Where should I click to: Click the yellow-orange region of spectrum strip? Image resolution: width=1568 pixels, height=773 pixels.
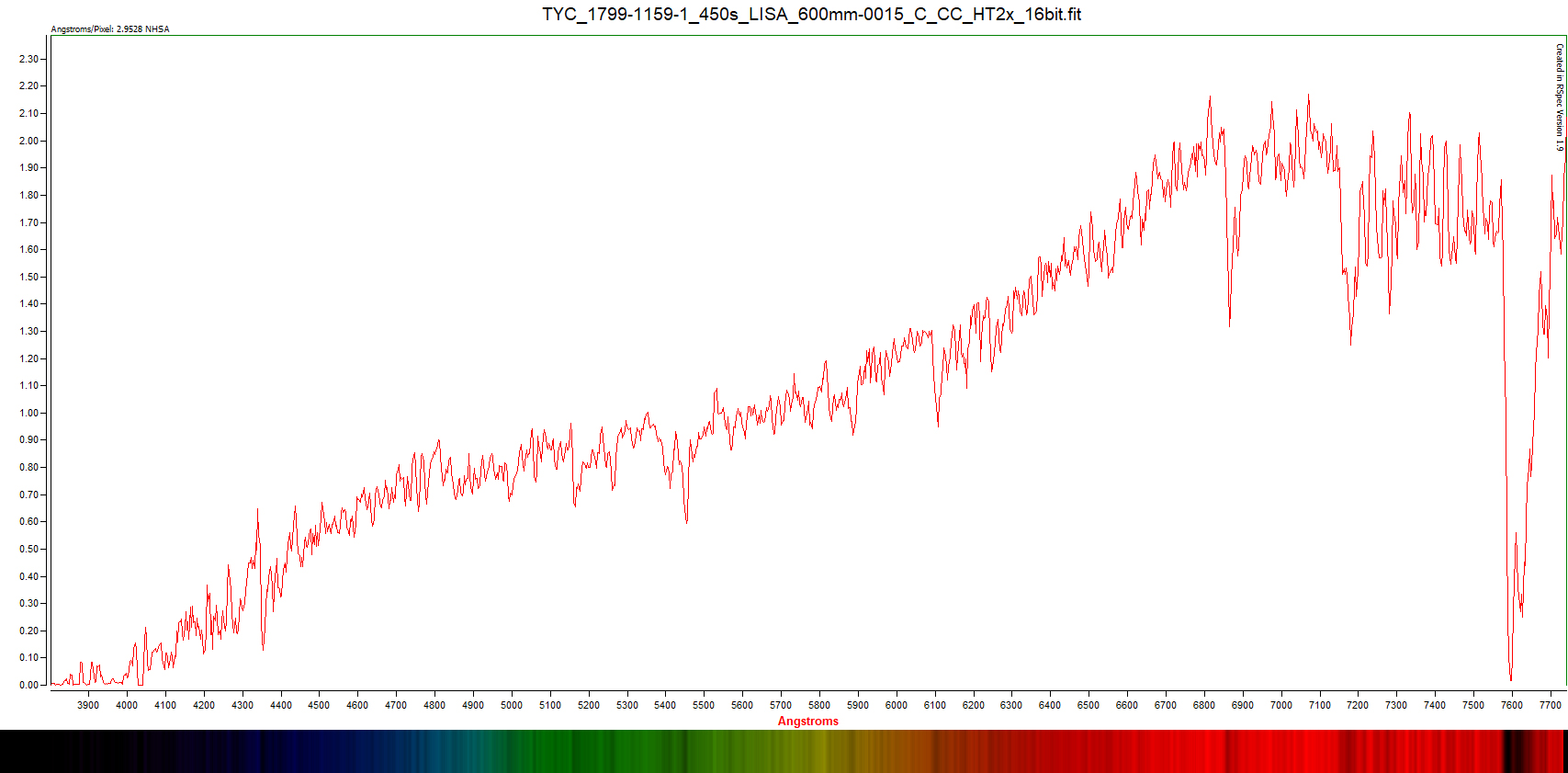[x=827, y=751]
